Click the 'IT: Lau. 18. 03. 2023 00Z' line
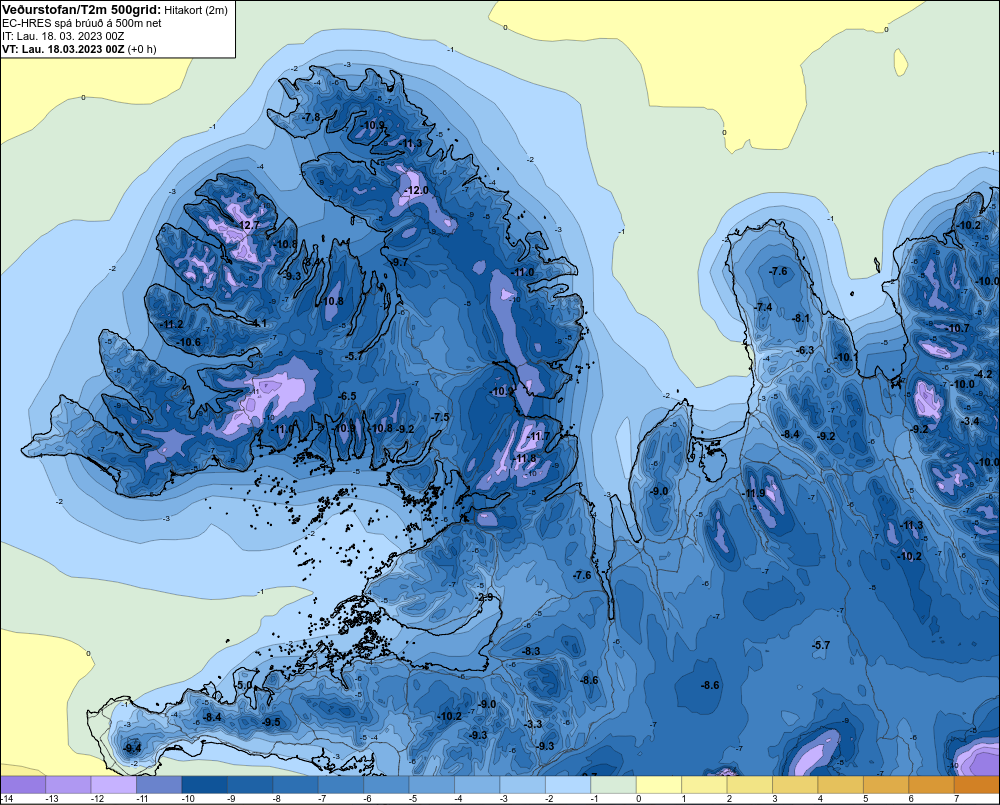The height and width of the screenshot is (805, 1000). click(x=63, y=36)
